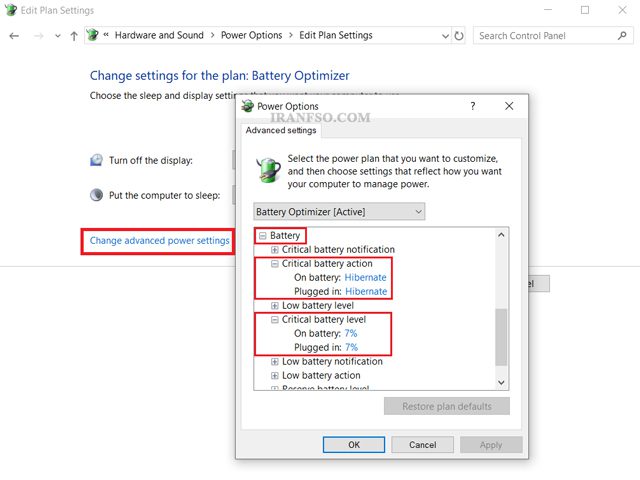Open the address bar history dropdown
This screenshot has height=480, width=640.
tap(445, 36)
